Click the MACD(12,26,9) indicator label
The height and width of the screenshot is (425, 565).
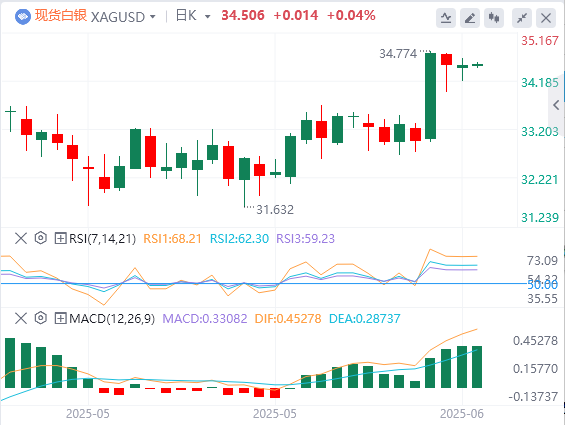pyautogui.click(x=112, y=319)
